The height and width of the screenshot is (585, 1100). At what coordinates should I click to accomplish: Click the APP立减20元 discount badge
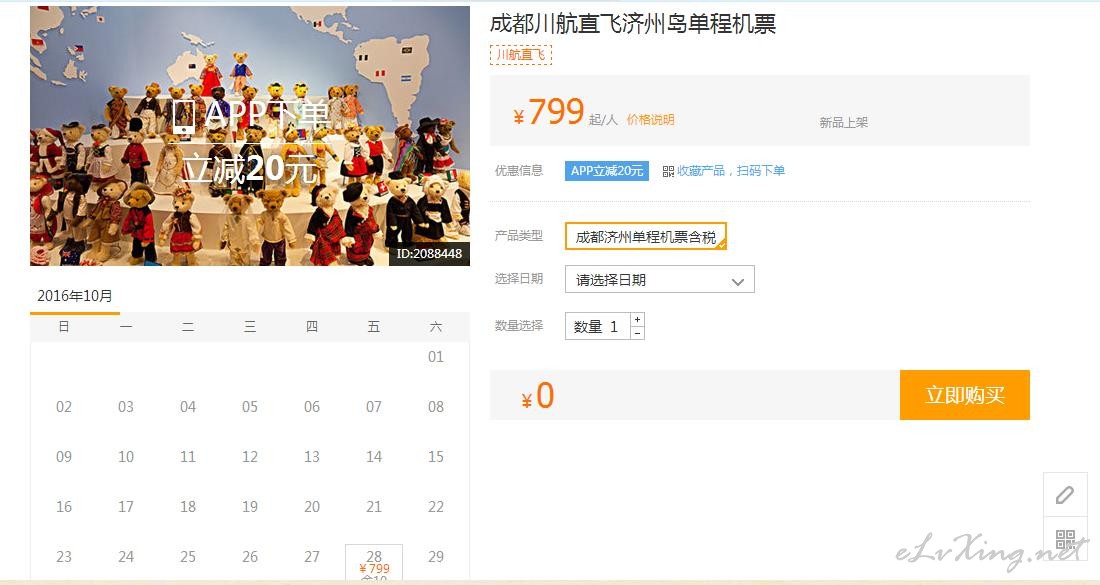607,171
